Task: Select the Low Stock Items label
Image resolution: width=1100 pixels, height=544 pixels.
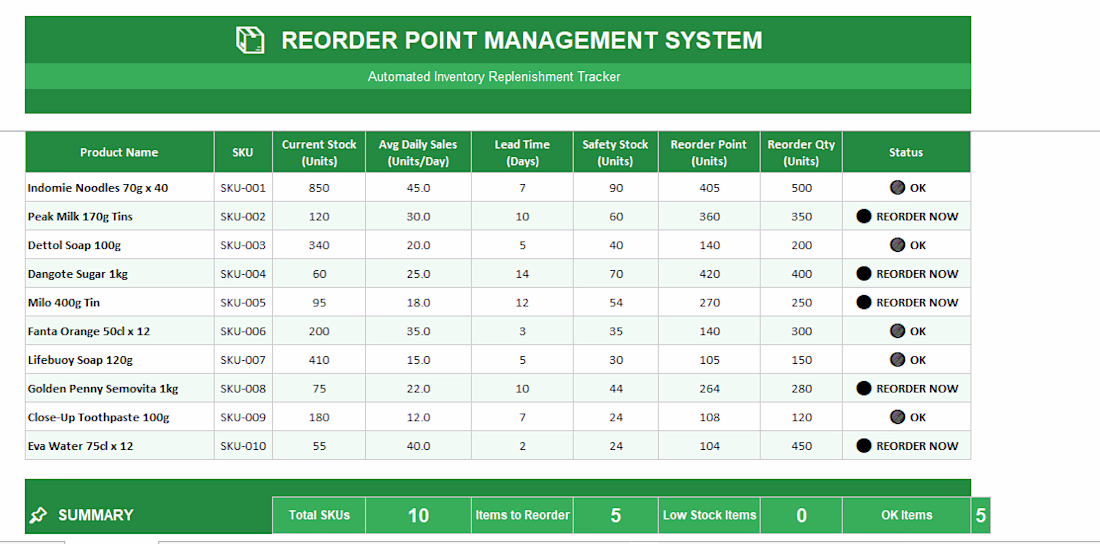Action: tap(709, 515)
